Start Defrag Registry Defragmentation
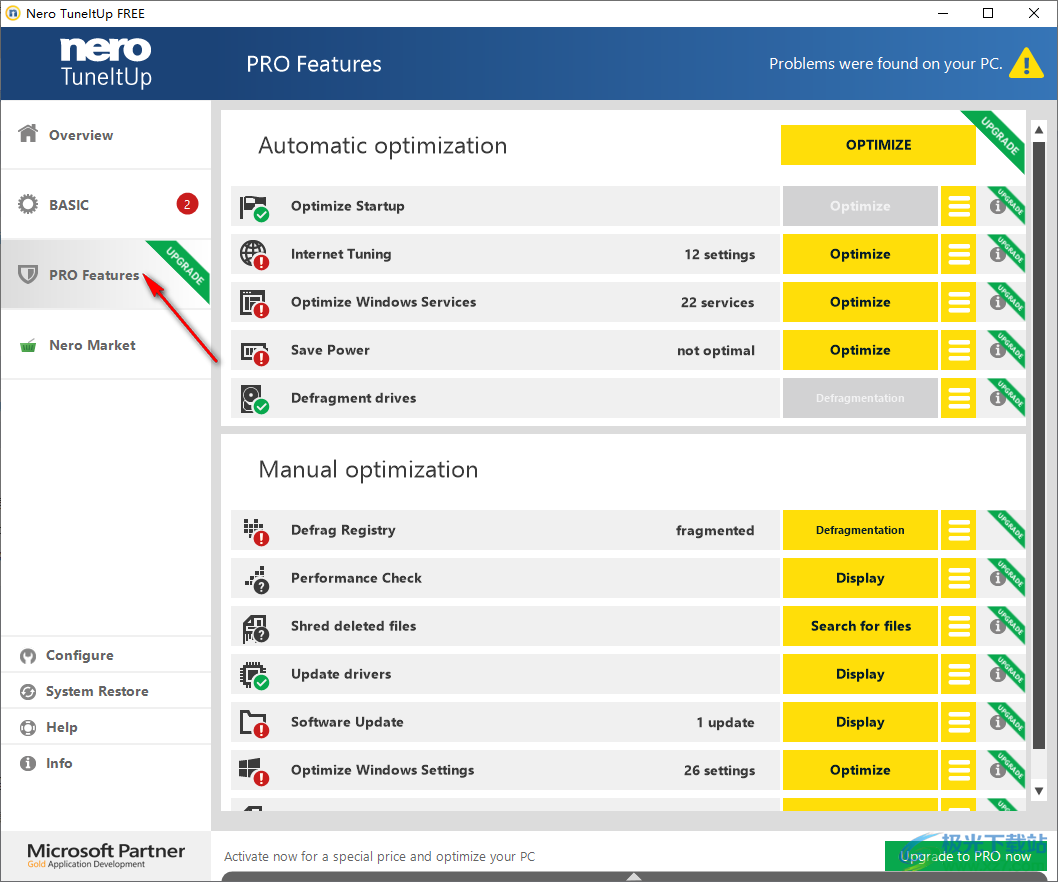1058x882 pixels. click(860, 530)
